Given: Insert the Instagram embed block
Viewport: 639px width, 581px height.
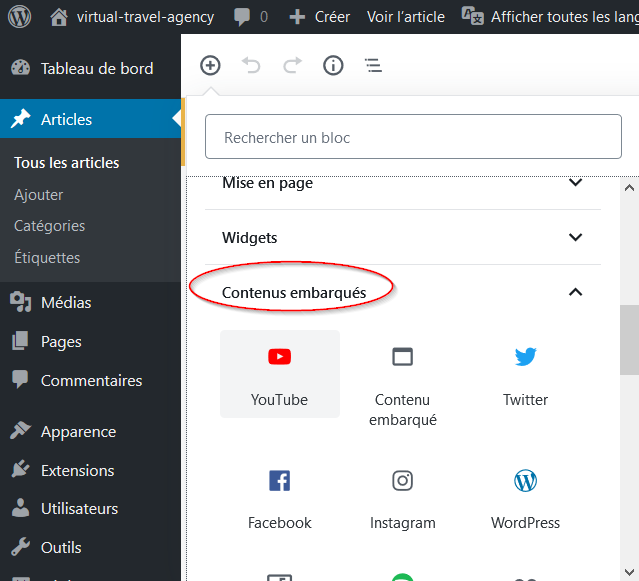Looking at the screenshot, I should [403, 498].
